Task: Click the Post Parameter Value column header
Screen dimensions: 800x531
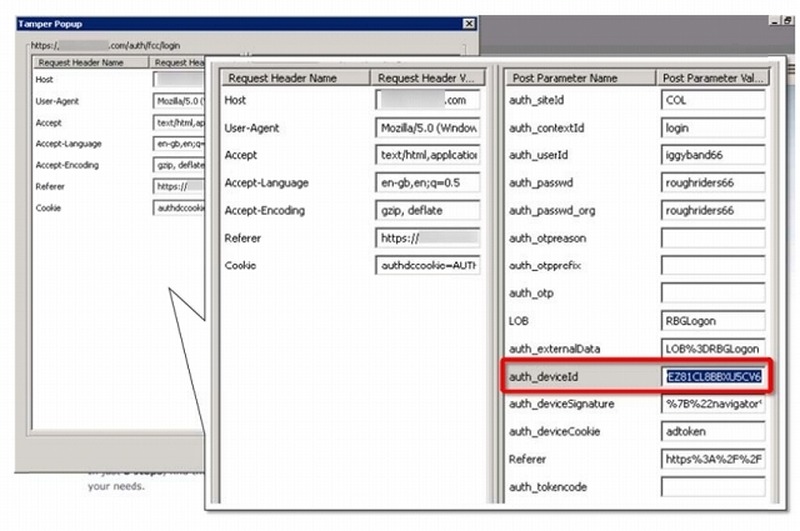Action: tap(714, 78)
